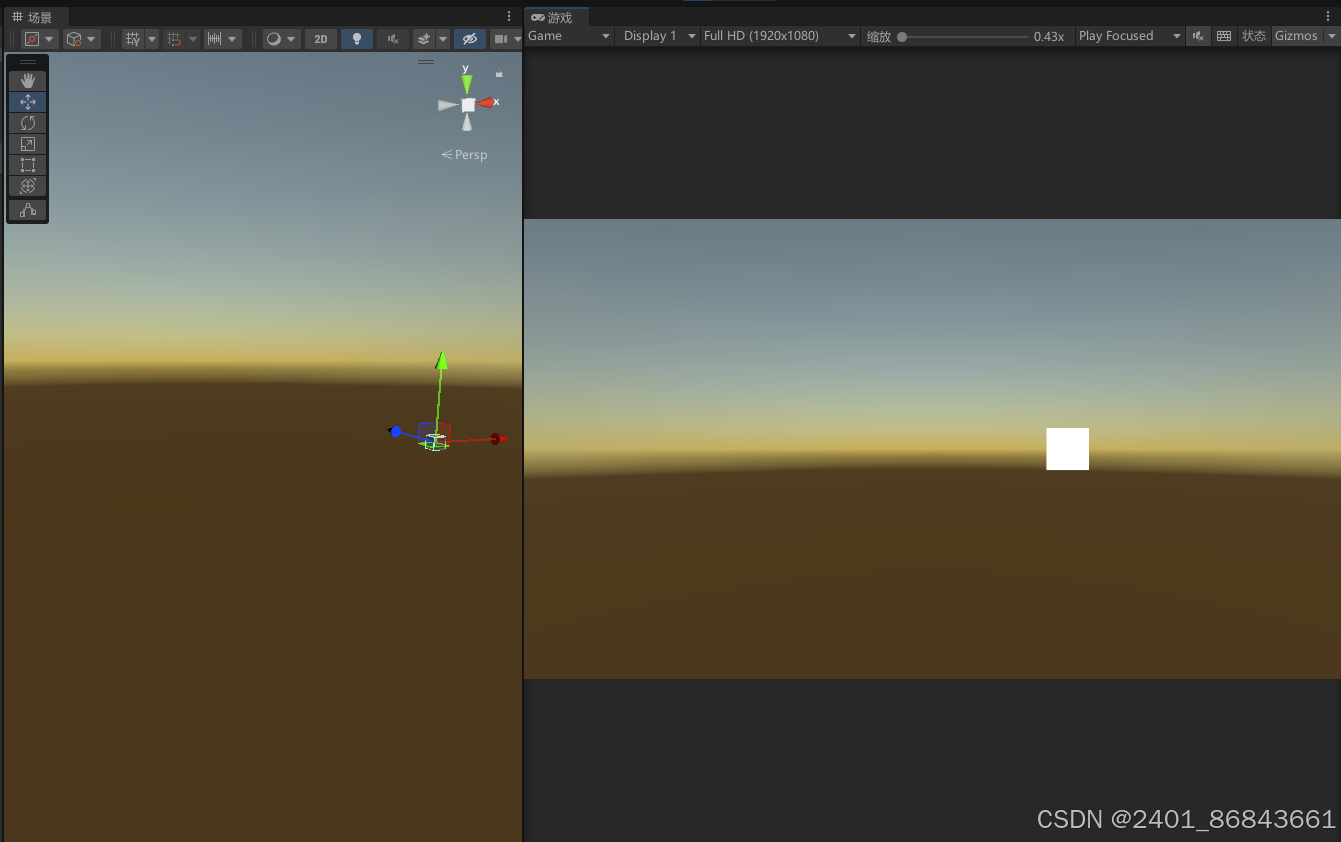
Task: Select the Hand tool in Scene view
Action: click(x=27, y=80)
